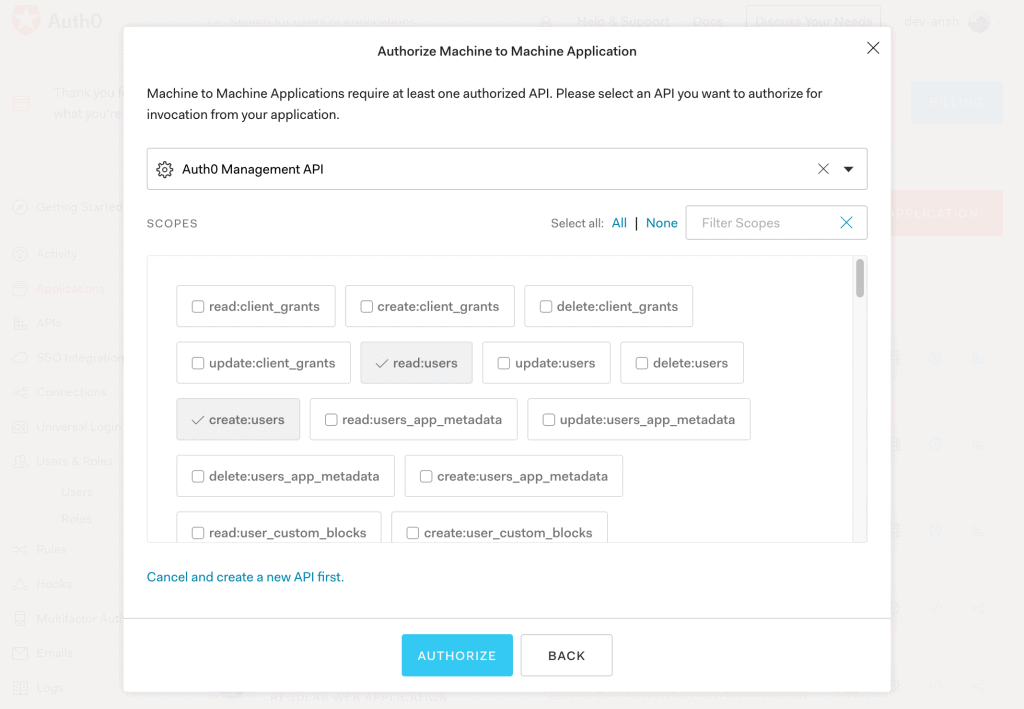Close the Authorize Machine to Machine dialog

(x=873, y=48)
